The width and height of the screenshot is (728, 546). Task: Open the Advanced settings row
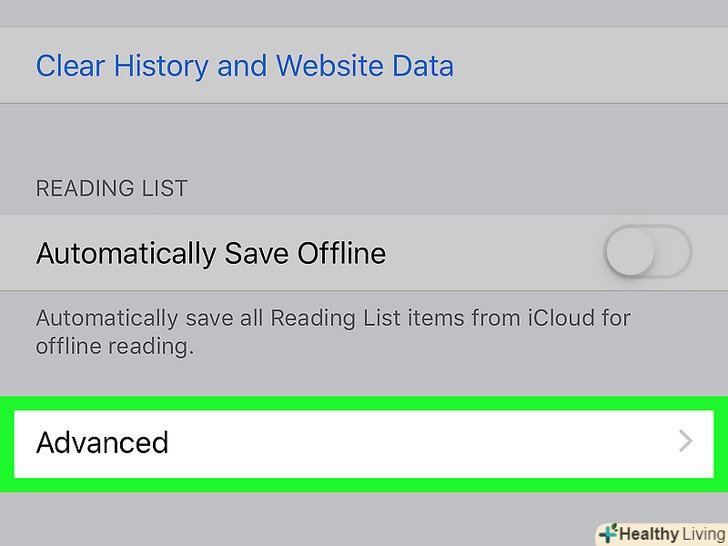[x=102, y=442]
